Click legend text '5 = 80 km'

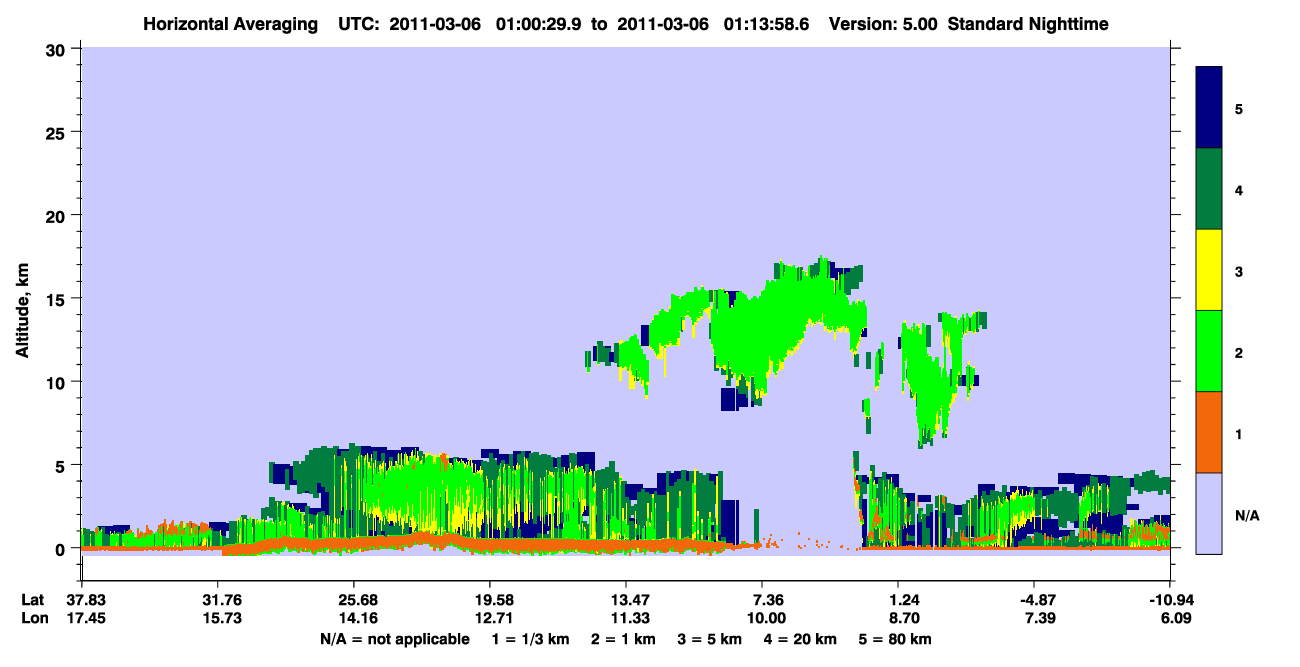[x=897, y=639]
